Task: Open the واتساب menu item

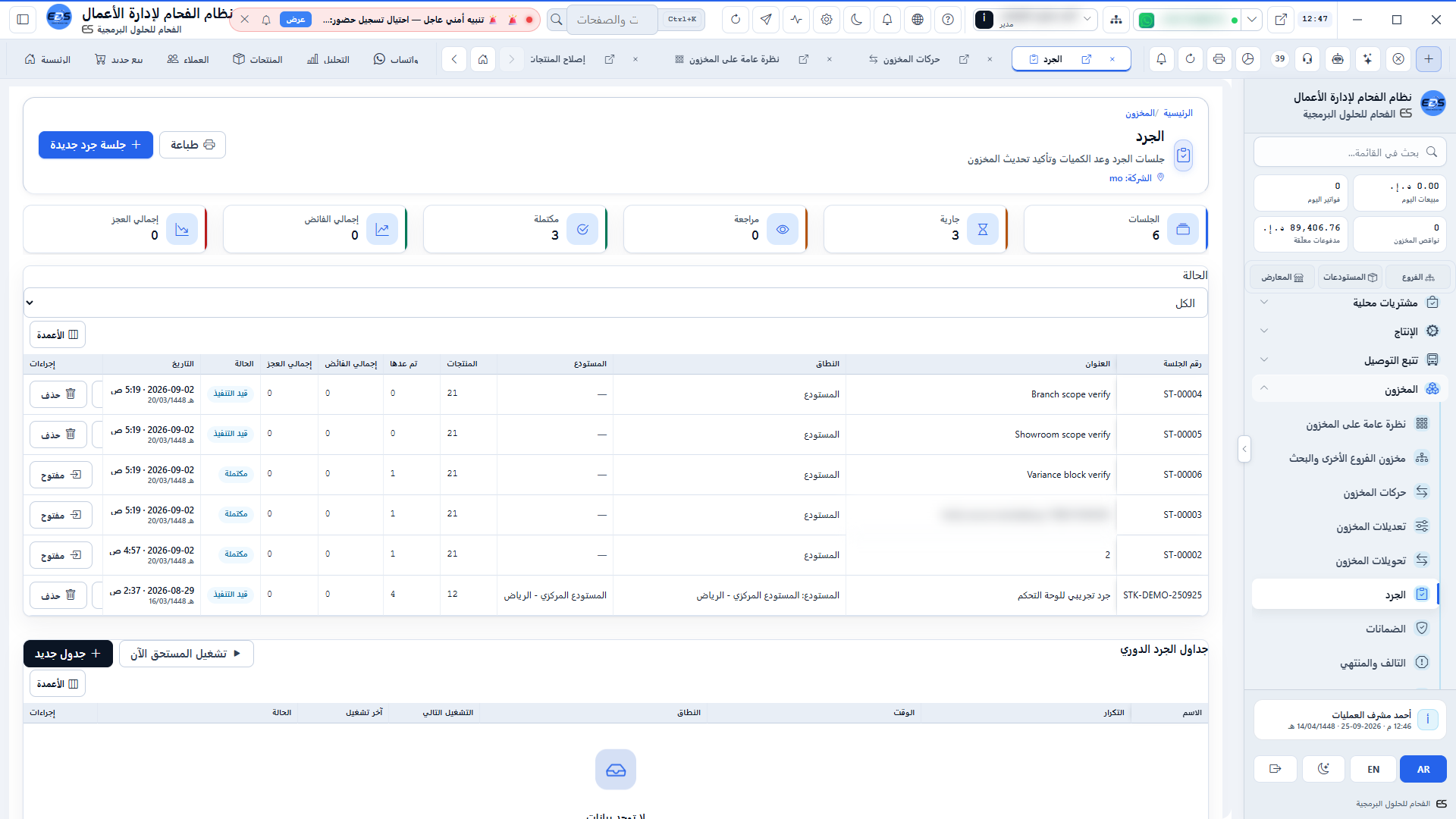Action: click(x=396, y=59)
